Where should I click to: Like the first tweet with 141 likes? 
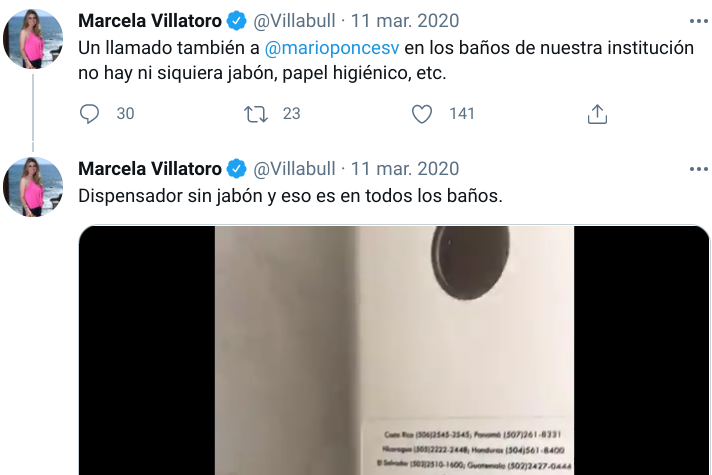[422, 114]
